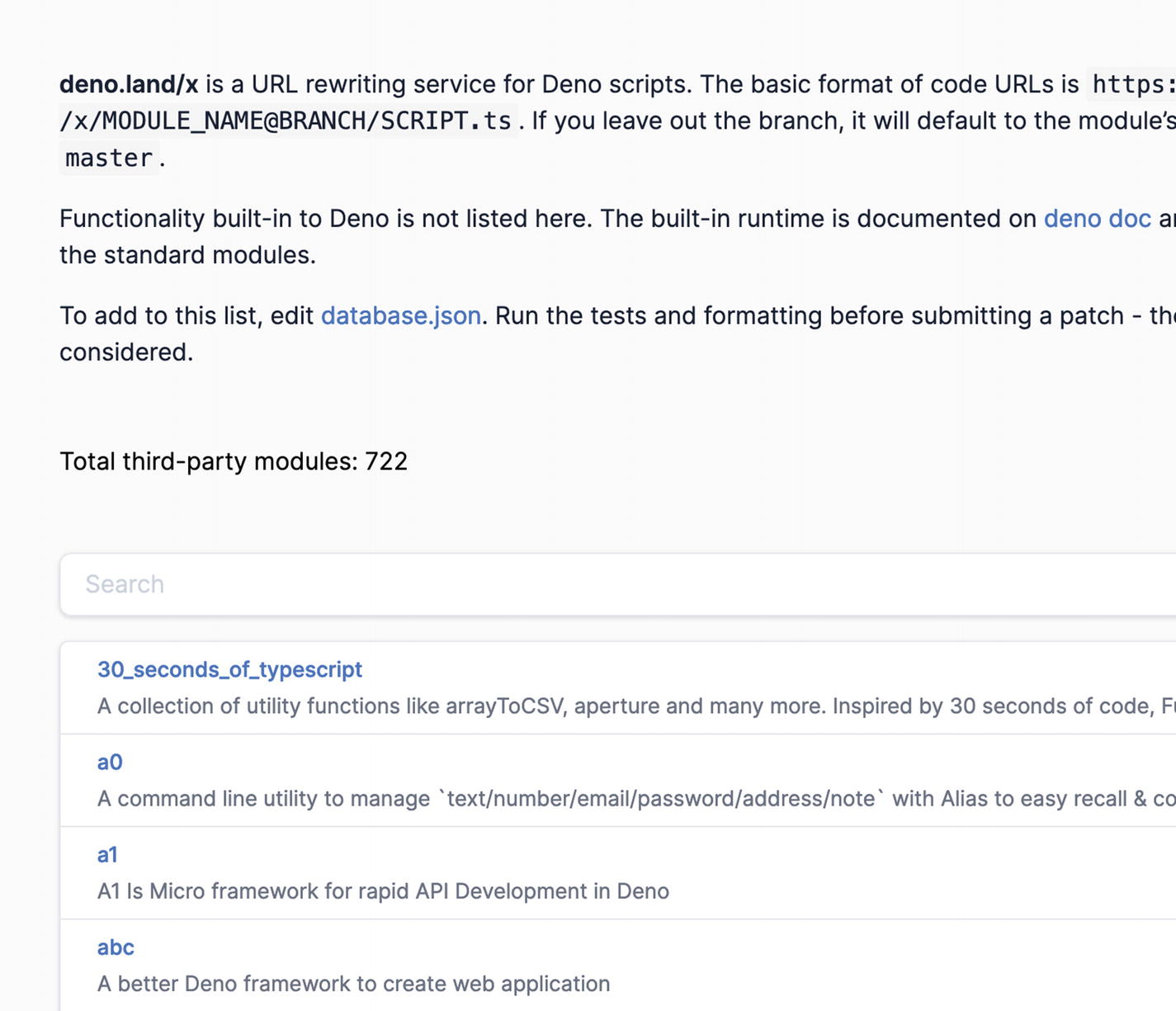Click the 'https:' code snippet
This screenshot has height=1011, width=1176.
pyautogui.click(x=1132, y=84)
